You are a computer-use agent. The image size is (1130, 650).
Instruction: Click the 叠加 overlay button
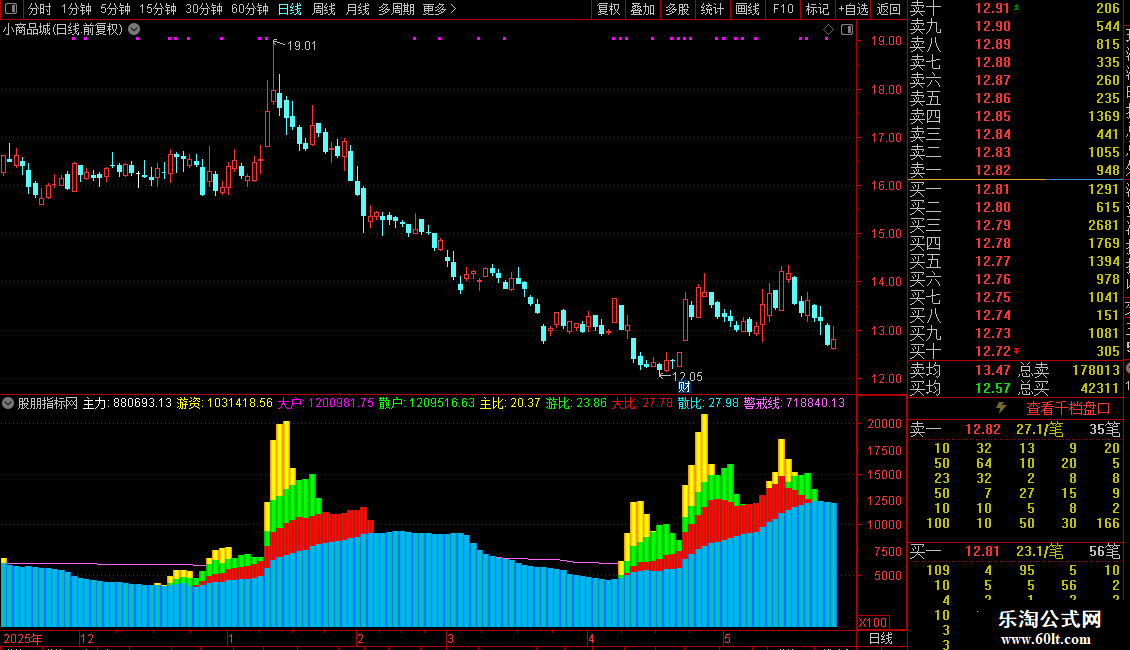click(x=642, y=9)
